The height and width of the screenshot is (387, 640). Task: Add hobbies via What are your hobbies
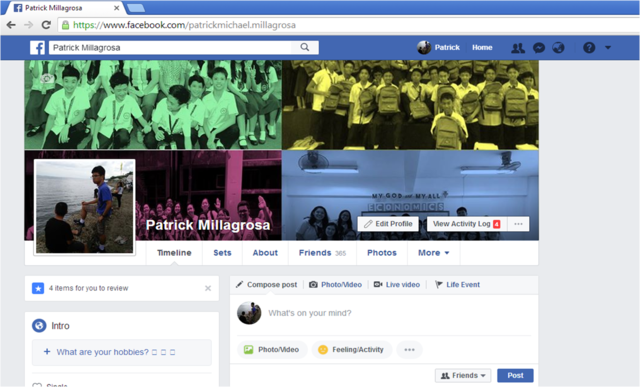coord(122,352)
